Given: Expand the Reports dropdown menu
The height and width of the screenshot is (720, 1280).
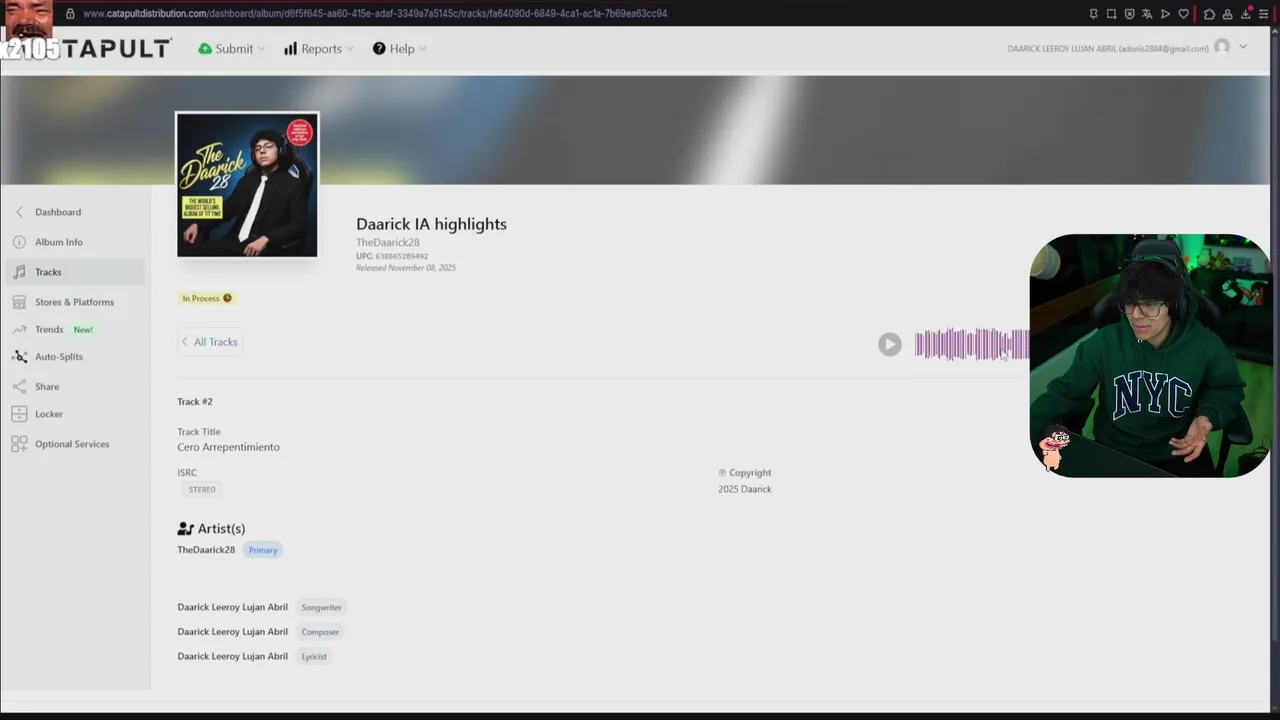Looking at the screenshot, I should 319,49.
